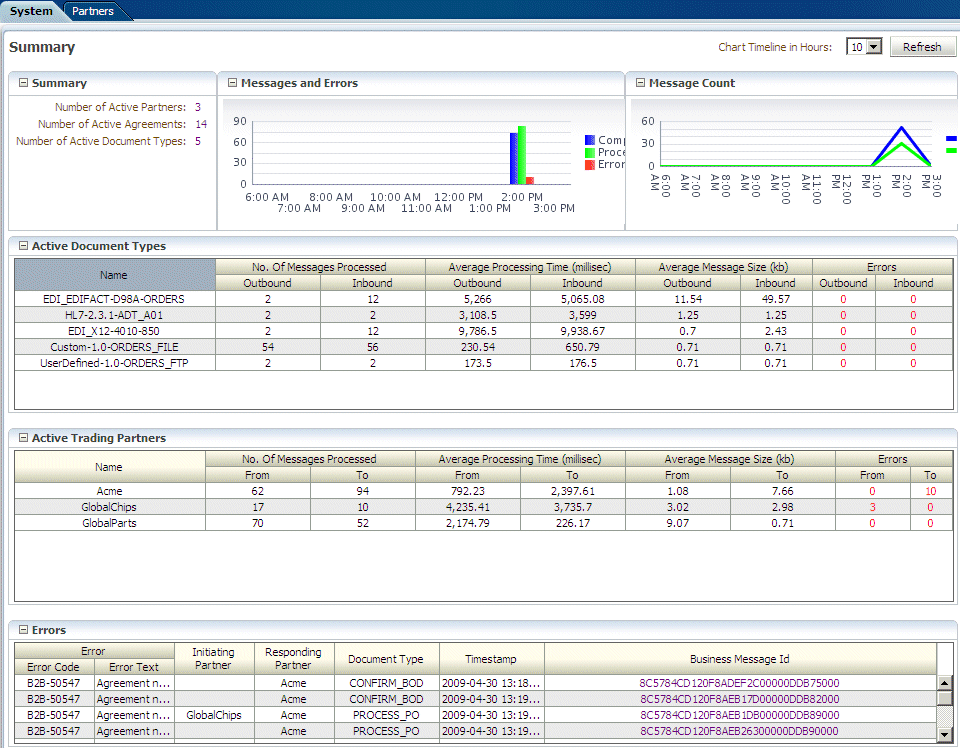
Task: Click the green legend swatch in Message Count
Action: coord(950,151)
